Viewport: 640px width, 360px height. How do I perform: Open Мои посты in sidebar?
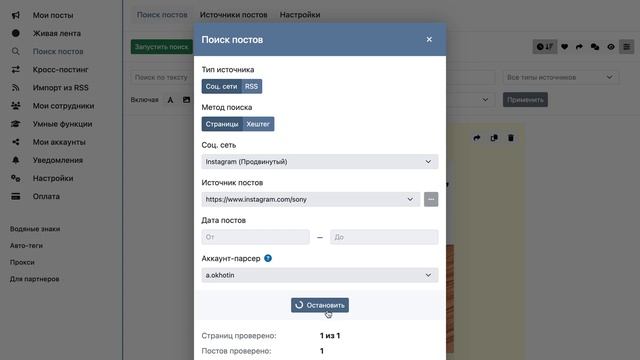(53, 15)
